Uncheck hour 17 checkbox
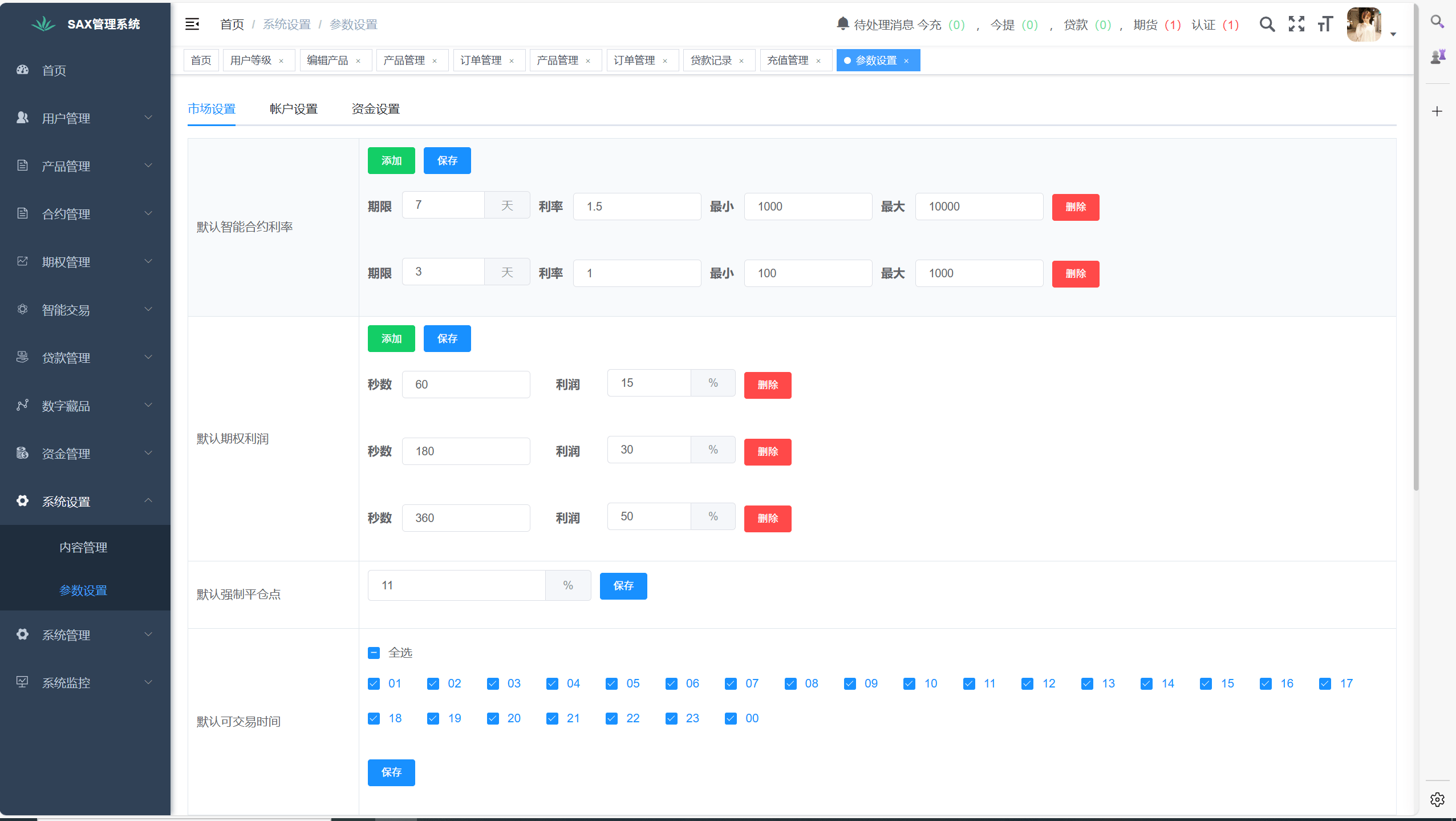Screen dimensions: 1456x821 (x=1325, y=684)
